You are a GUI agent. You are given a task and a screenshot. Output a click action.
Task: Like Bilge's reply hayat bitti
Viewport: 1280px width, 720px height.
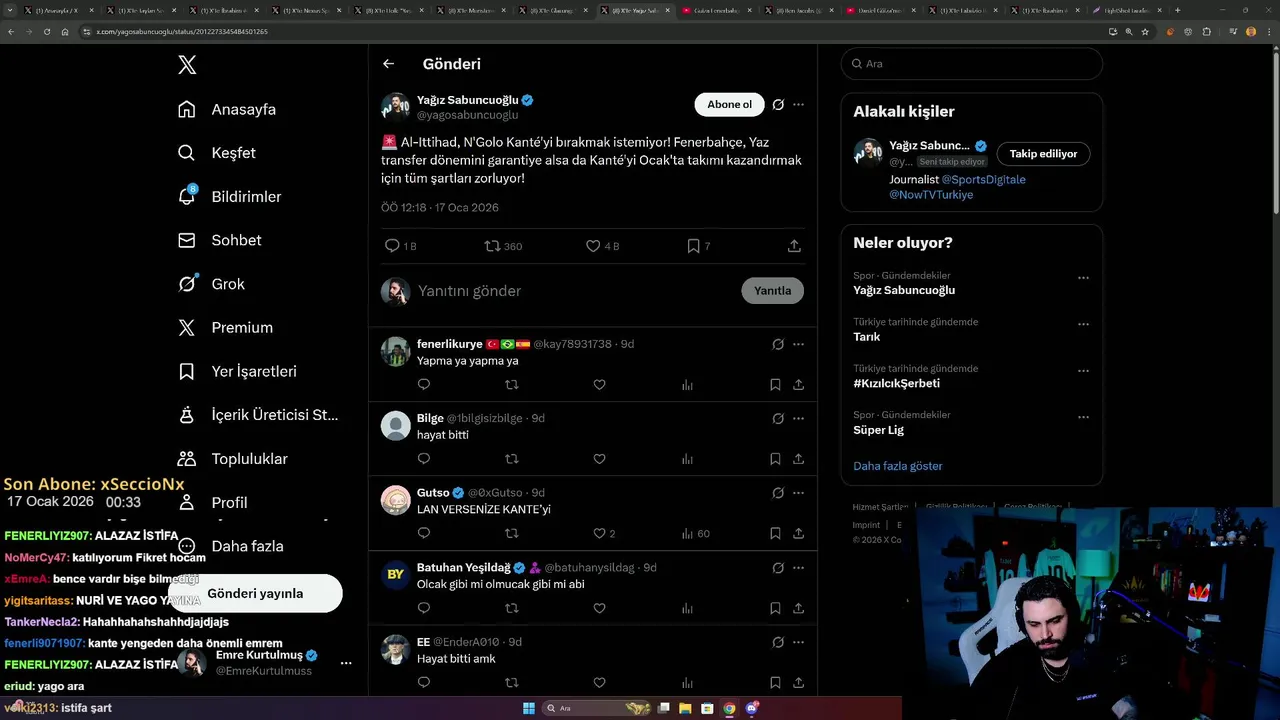pyautogui.click(x=599, y=459)
